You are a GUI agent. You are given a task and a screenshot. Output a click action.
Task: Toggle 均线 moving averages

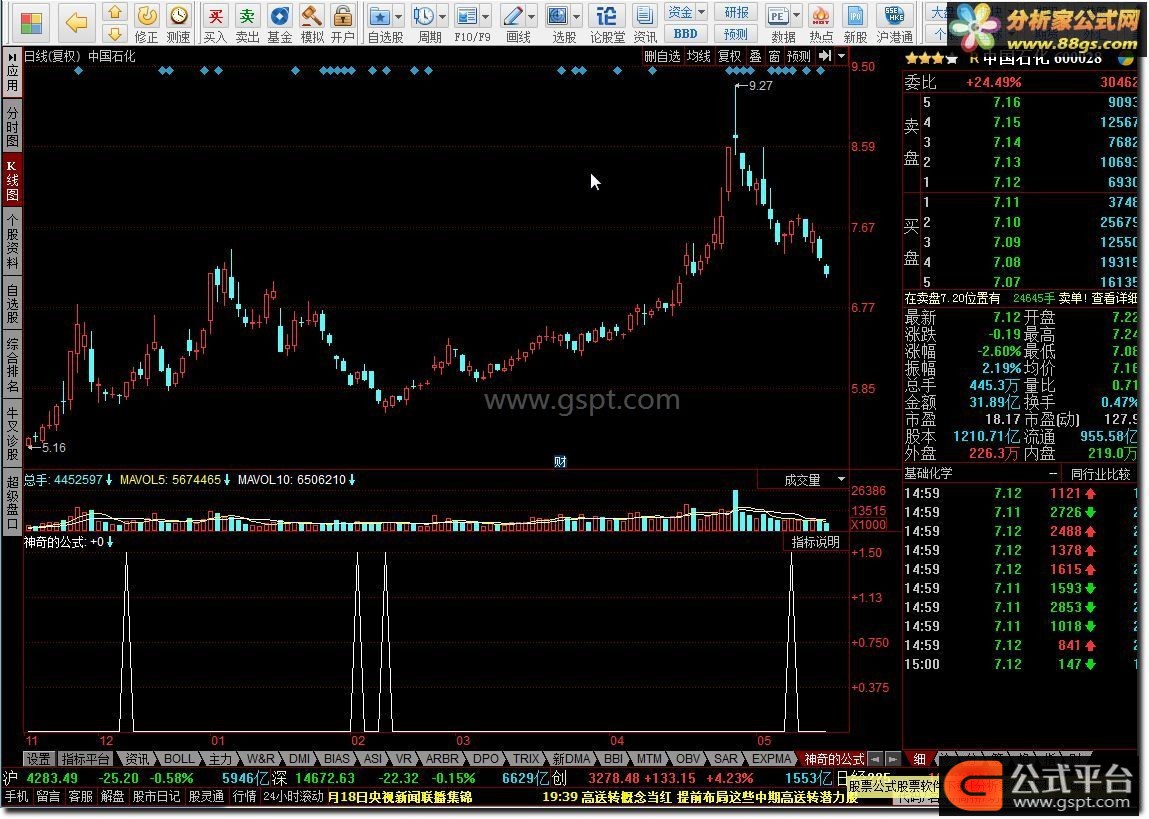coord(698,56)
